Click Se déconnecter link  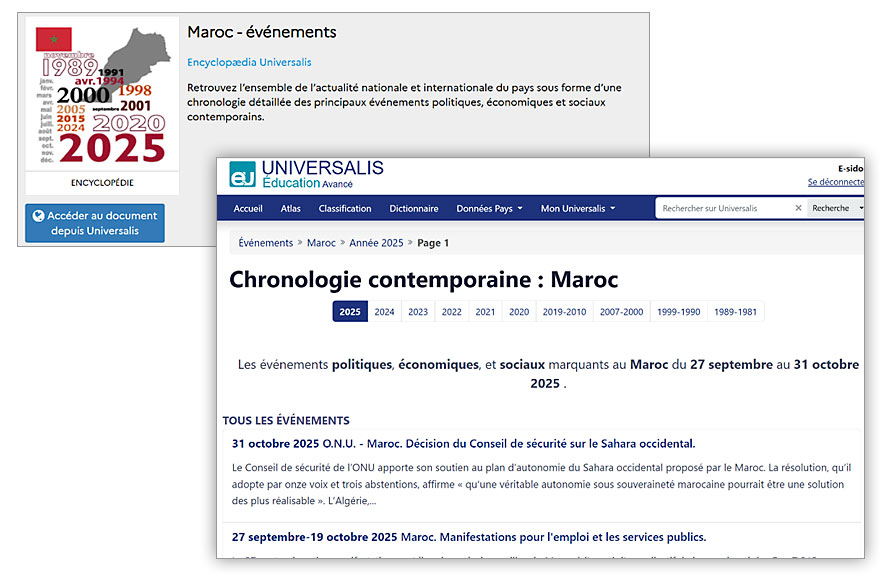coord(835,182)
